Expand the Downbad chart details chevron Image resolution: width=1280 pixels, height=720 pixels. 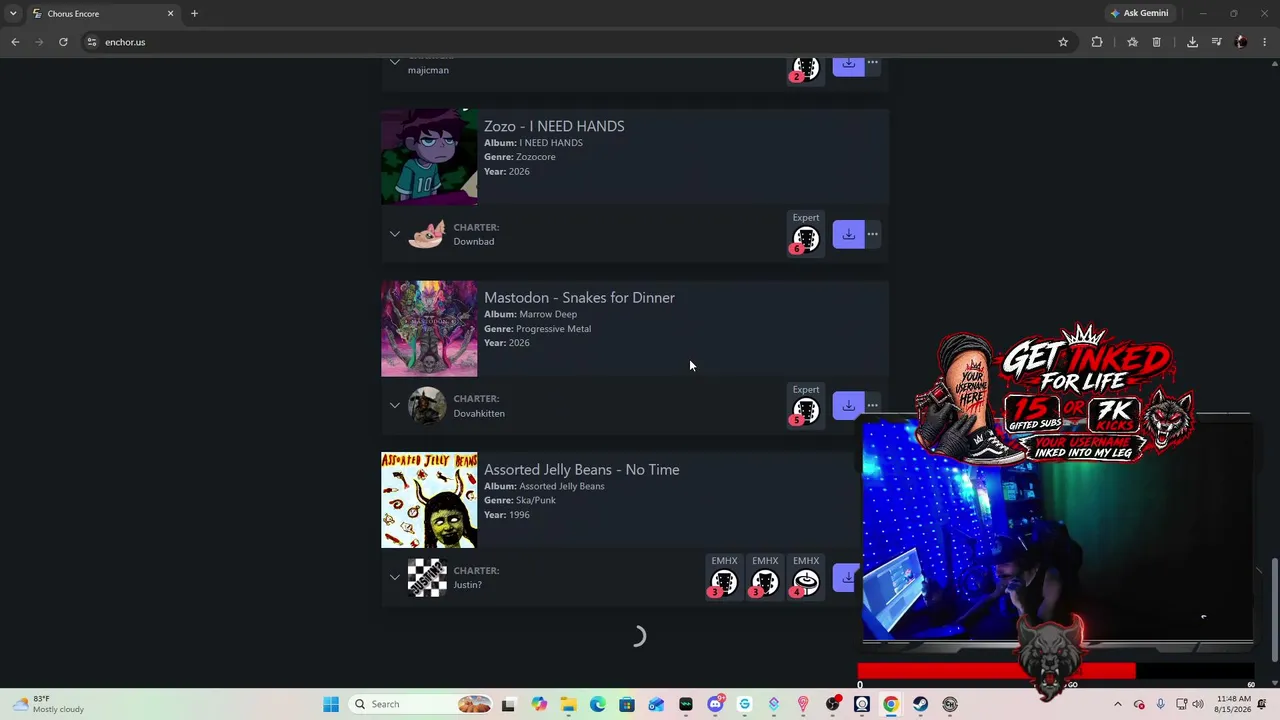point(395,234)
